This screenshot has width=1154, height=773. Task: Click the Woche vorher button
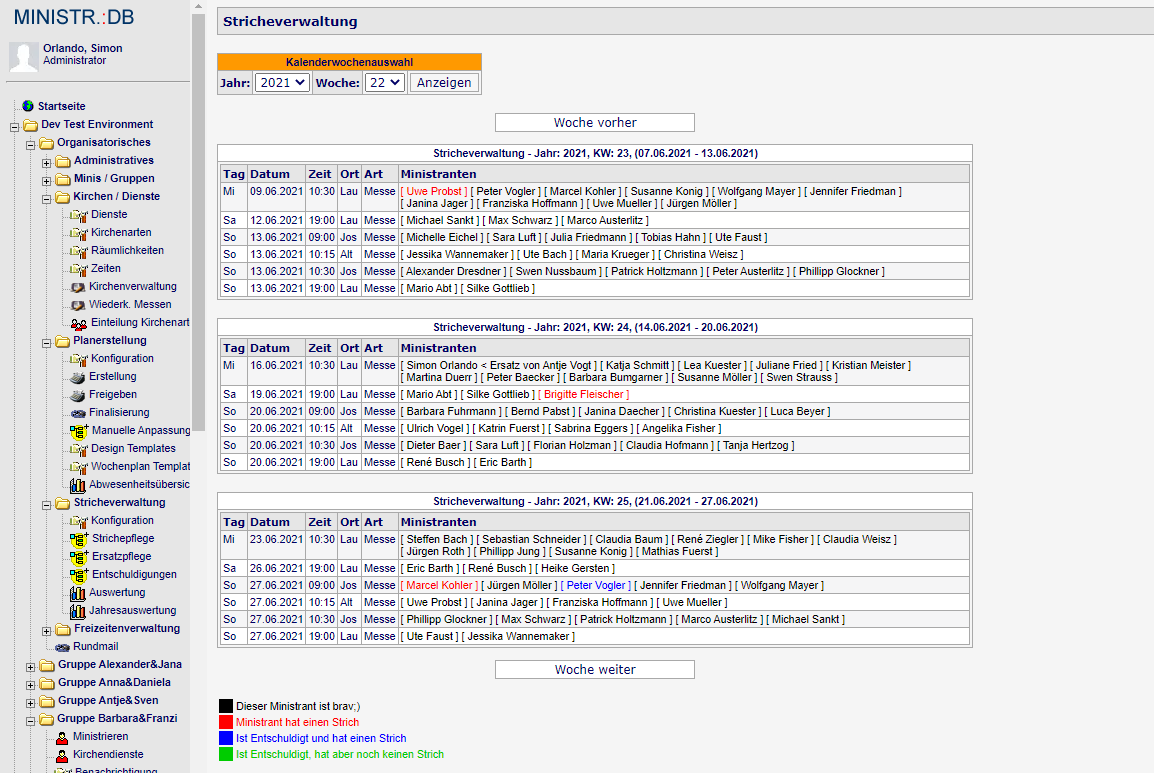point(595,122)
